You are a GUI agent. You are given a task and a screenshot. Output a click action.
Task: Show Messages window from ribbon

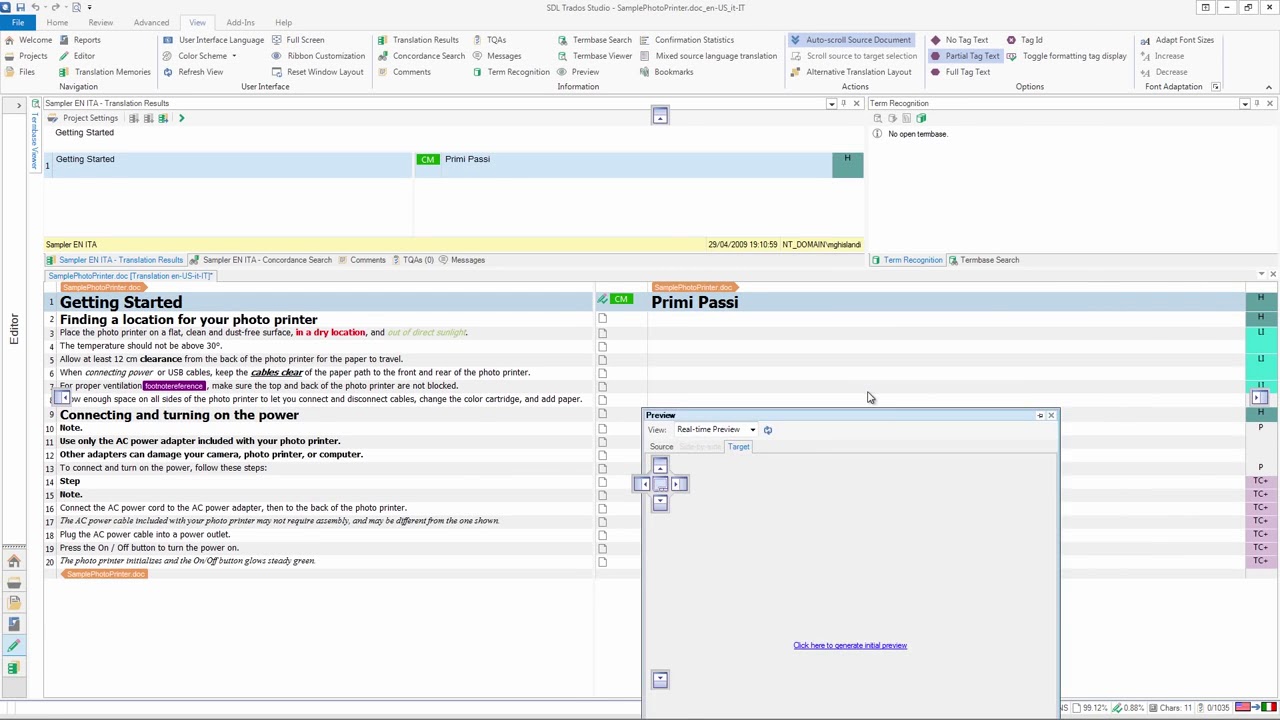pos(497,56)
